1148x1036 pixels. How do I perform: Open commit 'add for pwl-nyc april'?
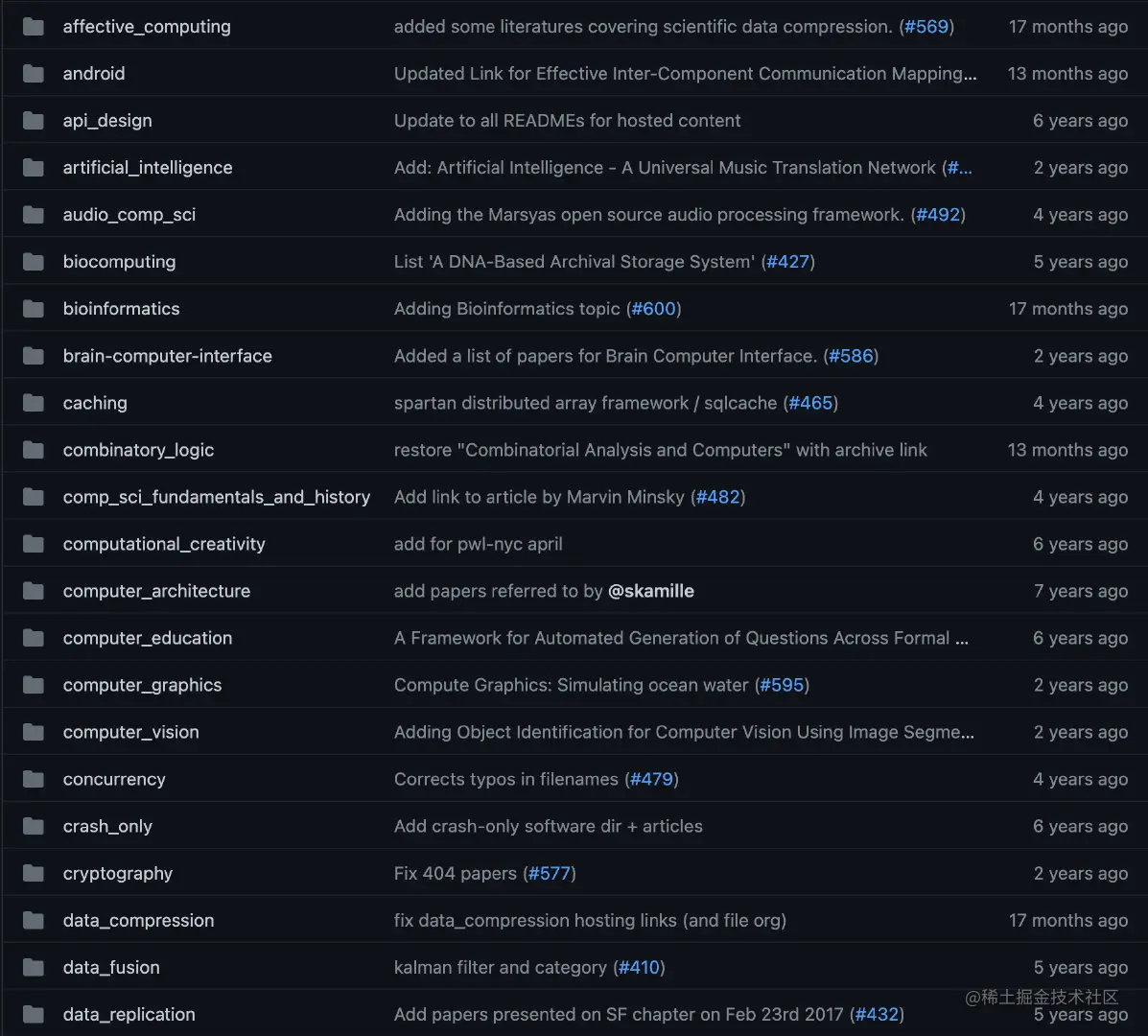coord(478,544)
